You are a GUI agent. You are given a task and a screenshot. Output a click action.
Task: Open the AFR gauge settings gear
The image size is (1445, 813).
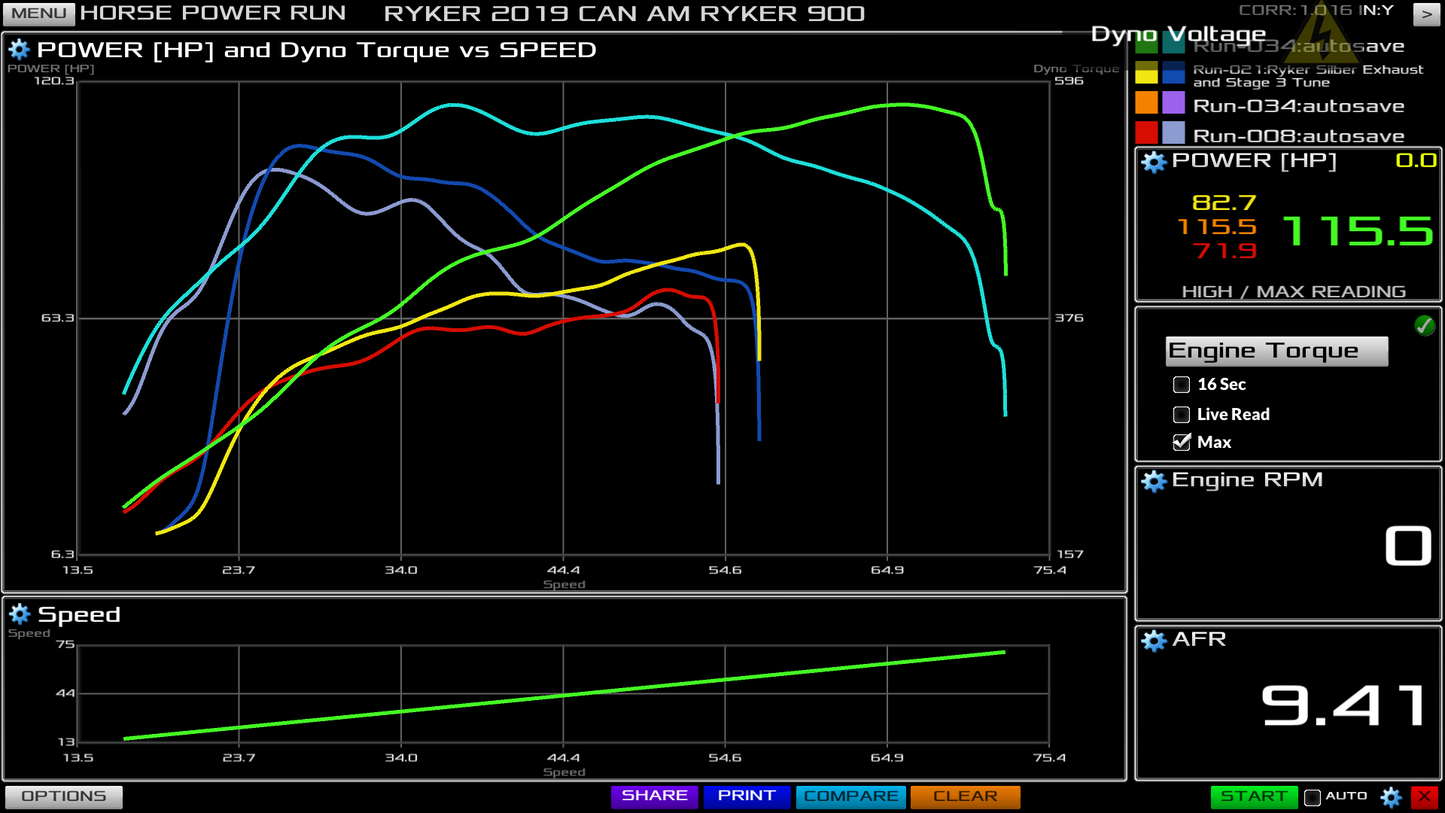[x=1153, y=641]
